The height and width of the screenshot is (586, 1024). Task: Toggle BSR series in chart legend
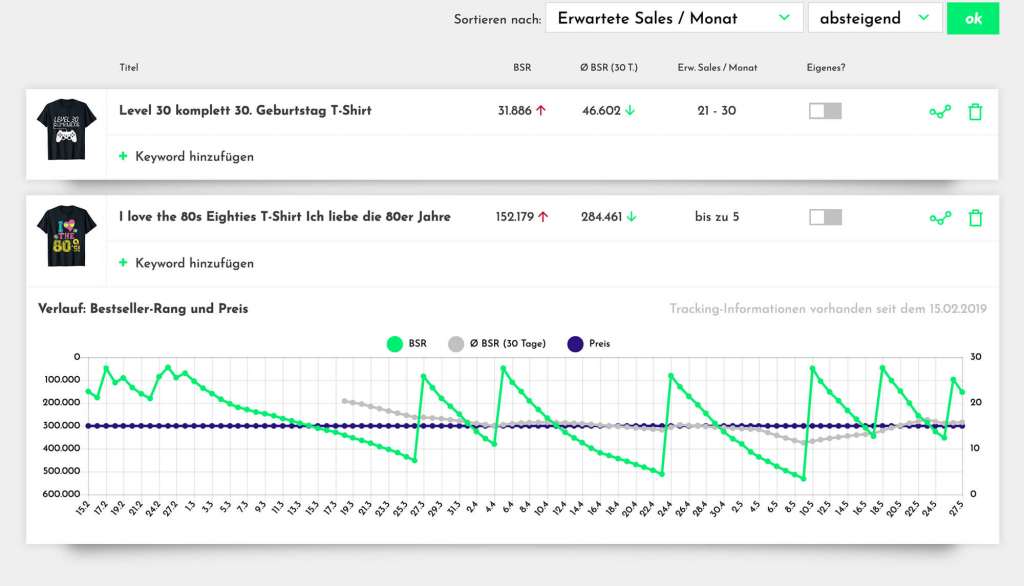(x=406, y=344)
